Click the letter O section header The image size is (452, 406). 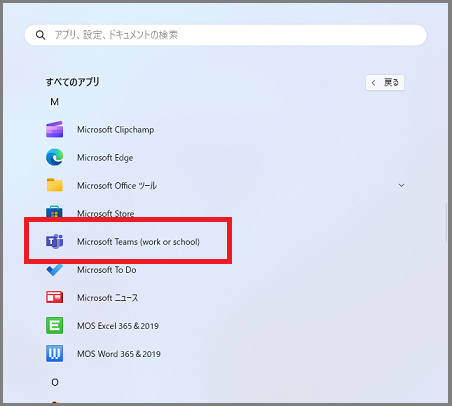pos(55,382)
